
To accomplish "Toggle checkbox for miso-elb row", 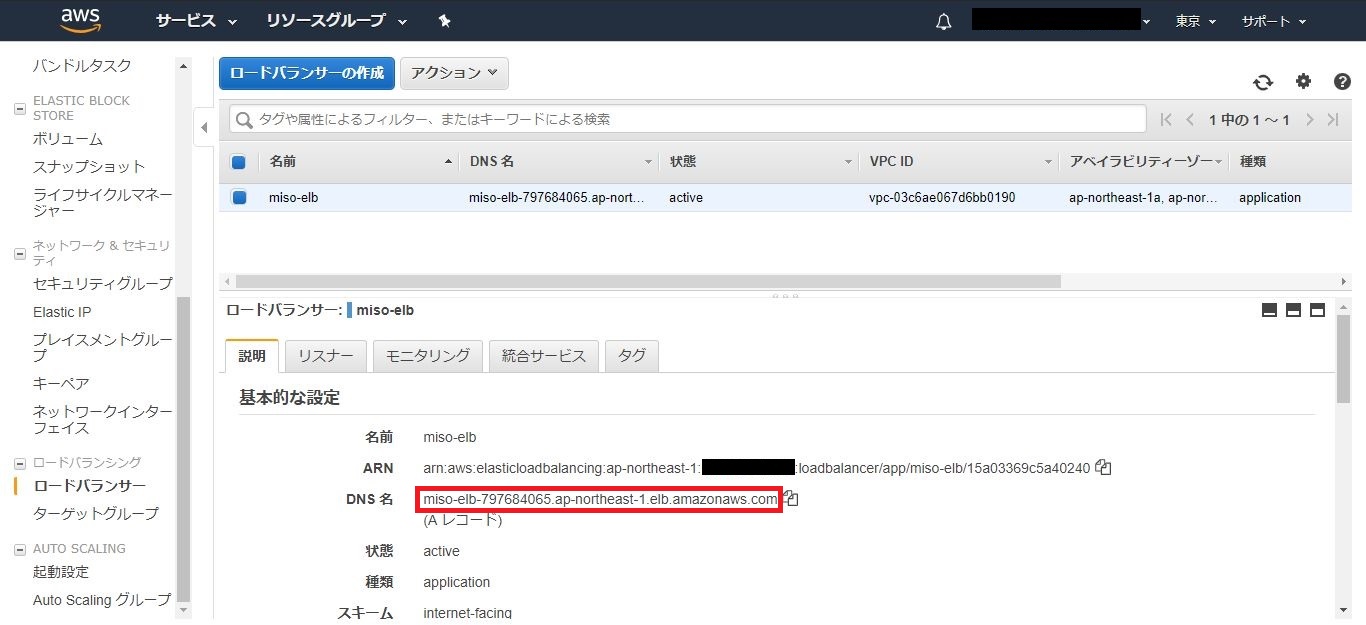I will pyautogui.click(x=239, y=198).
